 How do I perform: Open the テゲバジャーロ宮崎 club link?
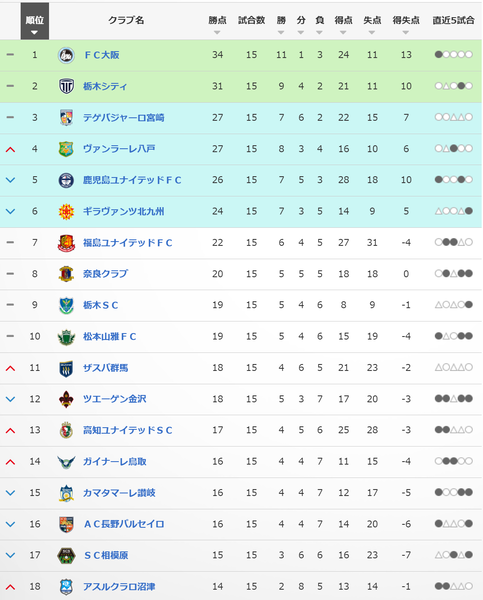[124, 117]
